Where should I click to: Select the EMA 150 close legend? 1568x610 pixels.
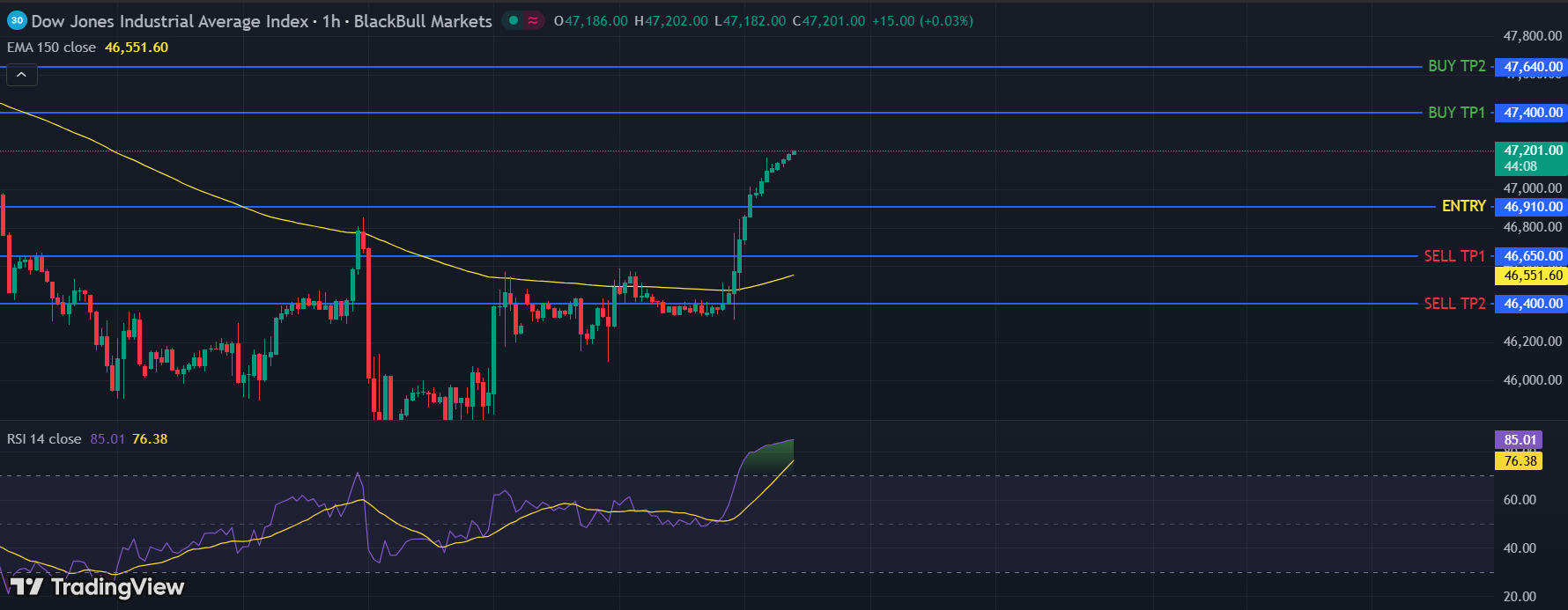(x=51, y=48)
